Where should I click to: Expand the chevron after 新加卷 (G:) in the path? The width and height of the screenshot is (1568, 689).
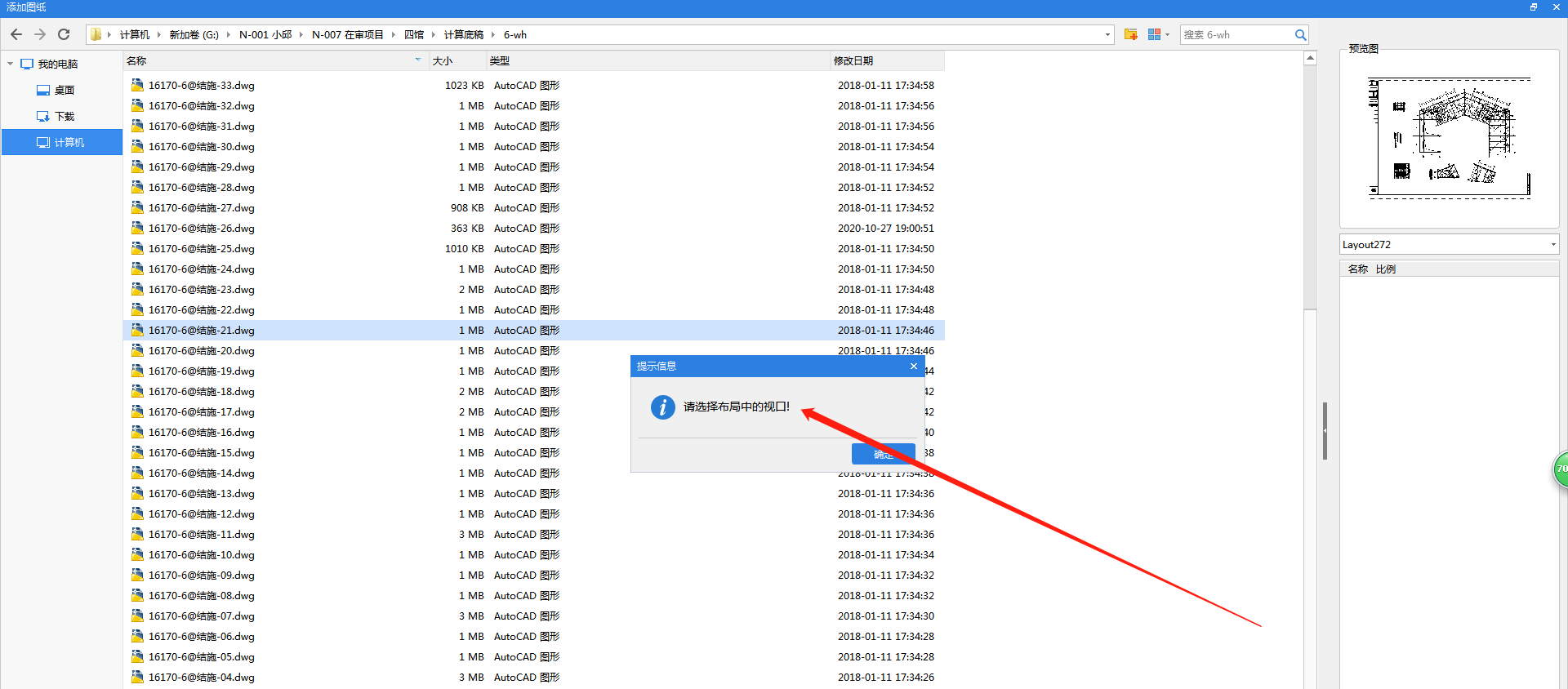pyautogui.click(x=229, y=34)
